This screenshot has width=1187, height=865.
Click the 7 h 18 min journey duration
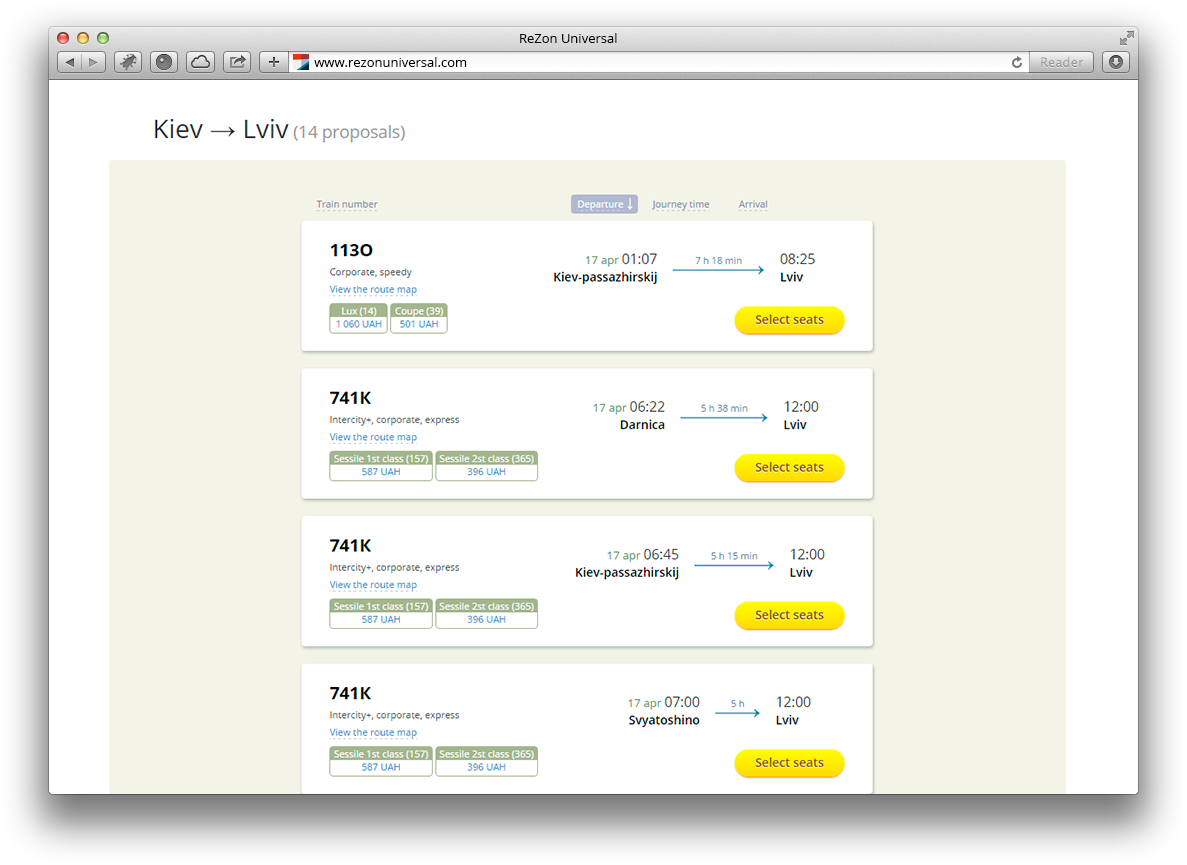(718, 260)
